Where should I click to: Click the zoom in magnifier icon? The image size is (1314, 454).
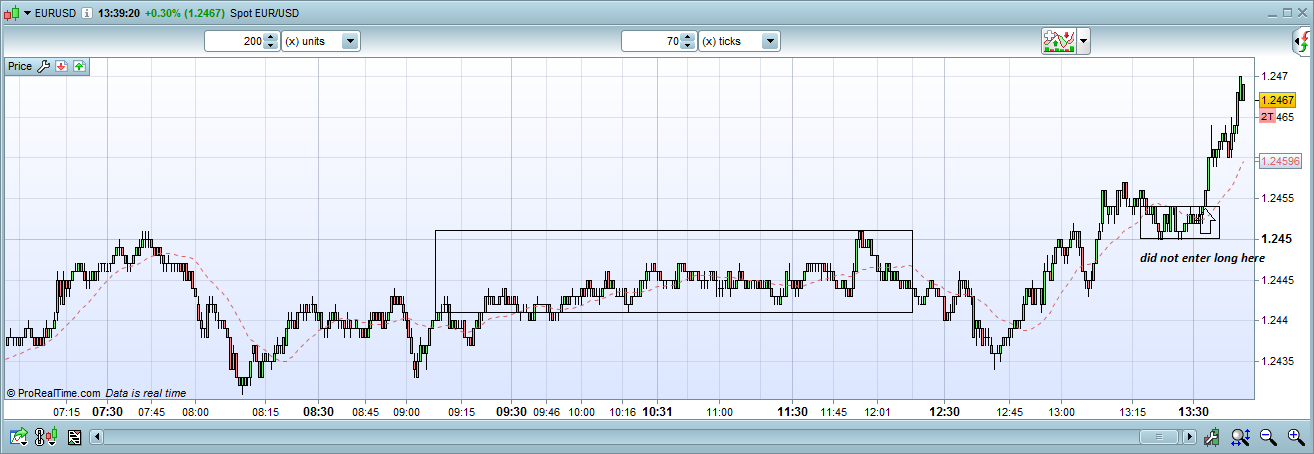click(1295, 437)
